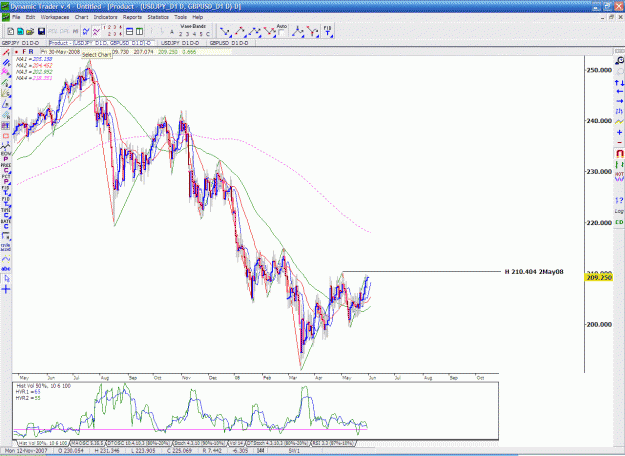The image size is (625, 456).
Task: Click the crosshair plus tool in left sidebar
Action: (6, 289)
